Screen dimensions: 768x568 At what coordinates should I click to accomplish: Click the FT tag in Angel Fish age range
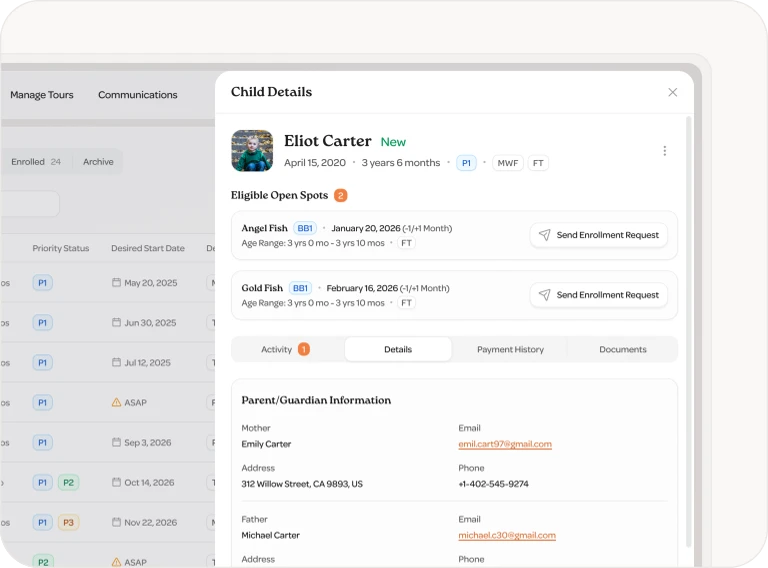(x=406, y=243)
